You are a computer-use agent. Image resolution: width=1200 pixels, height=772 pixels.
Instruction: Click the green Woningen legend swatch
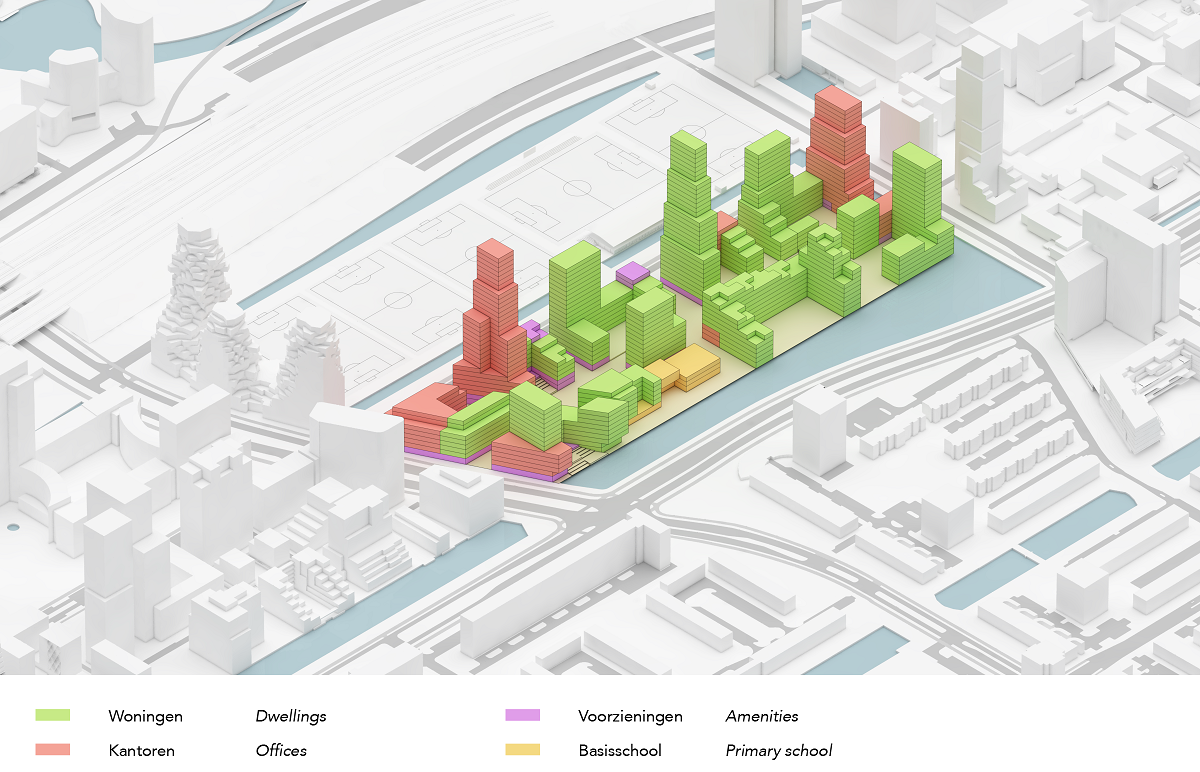tap(51, 716)
